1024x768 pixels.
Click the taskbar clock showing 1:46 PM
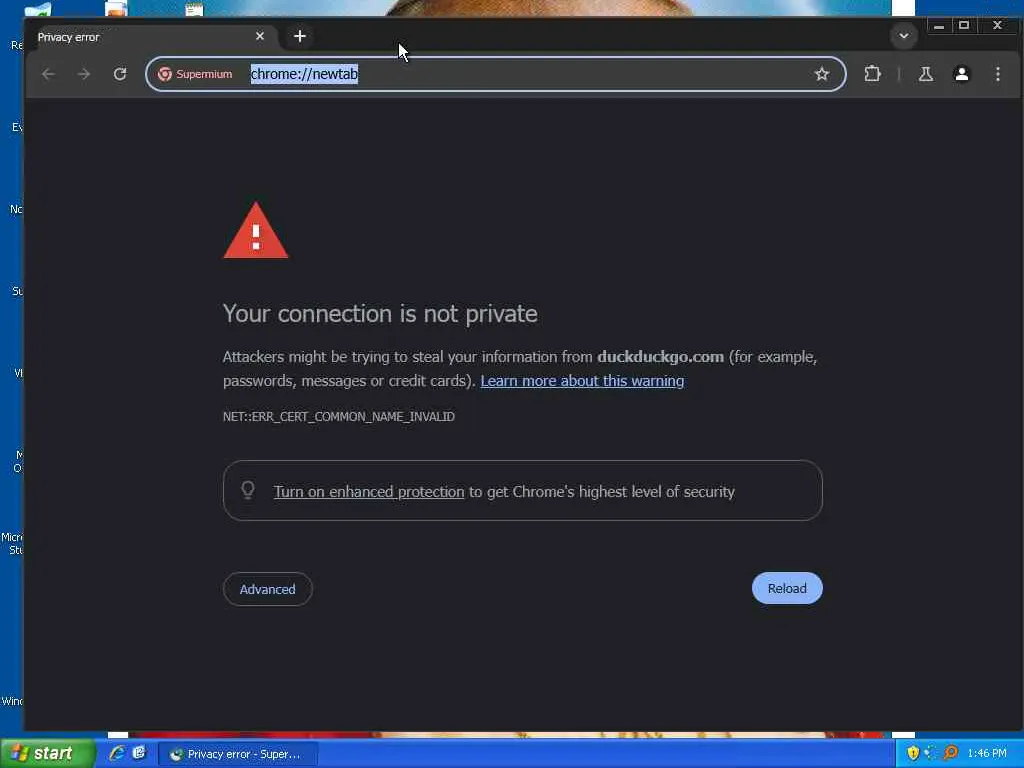pyautogui.click(x=987, y=754)
